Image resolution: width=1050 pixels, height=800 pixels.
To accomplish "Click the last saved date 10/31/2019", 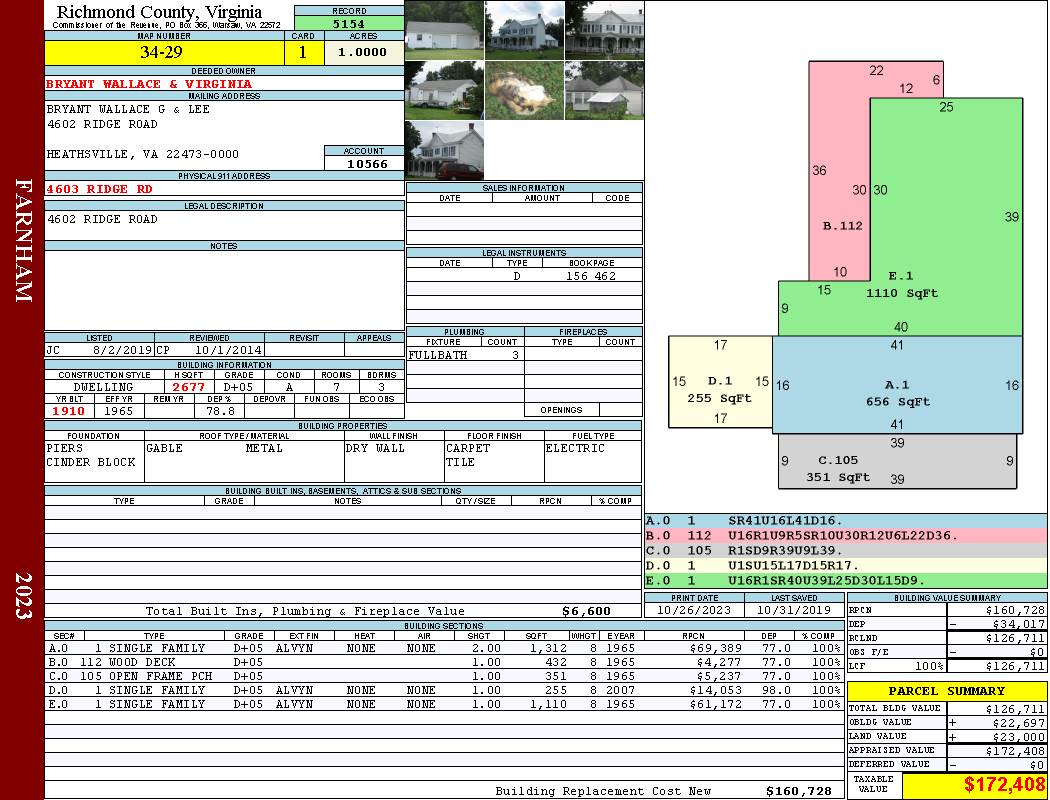I will click(x=794, y=610).
